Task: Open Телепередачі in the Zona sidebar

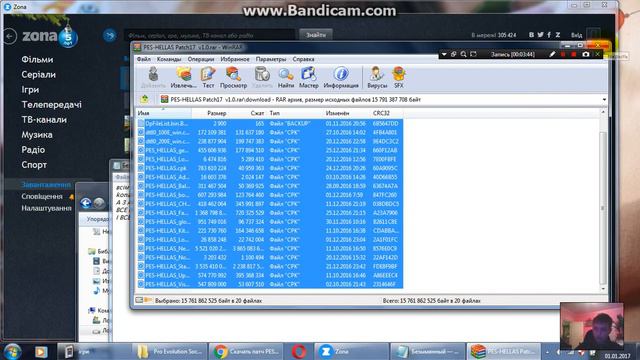Action: [51, 105]
